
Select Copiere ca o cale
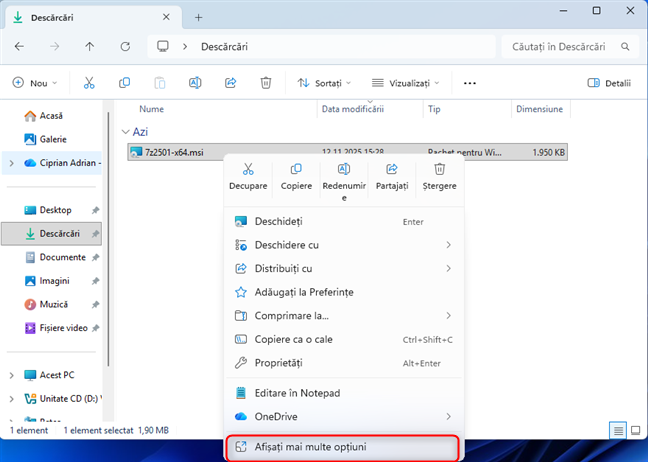click(x=343, y=339)
